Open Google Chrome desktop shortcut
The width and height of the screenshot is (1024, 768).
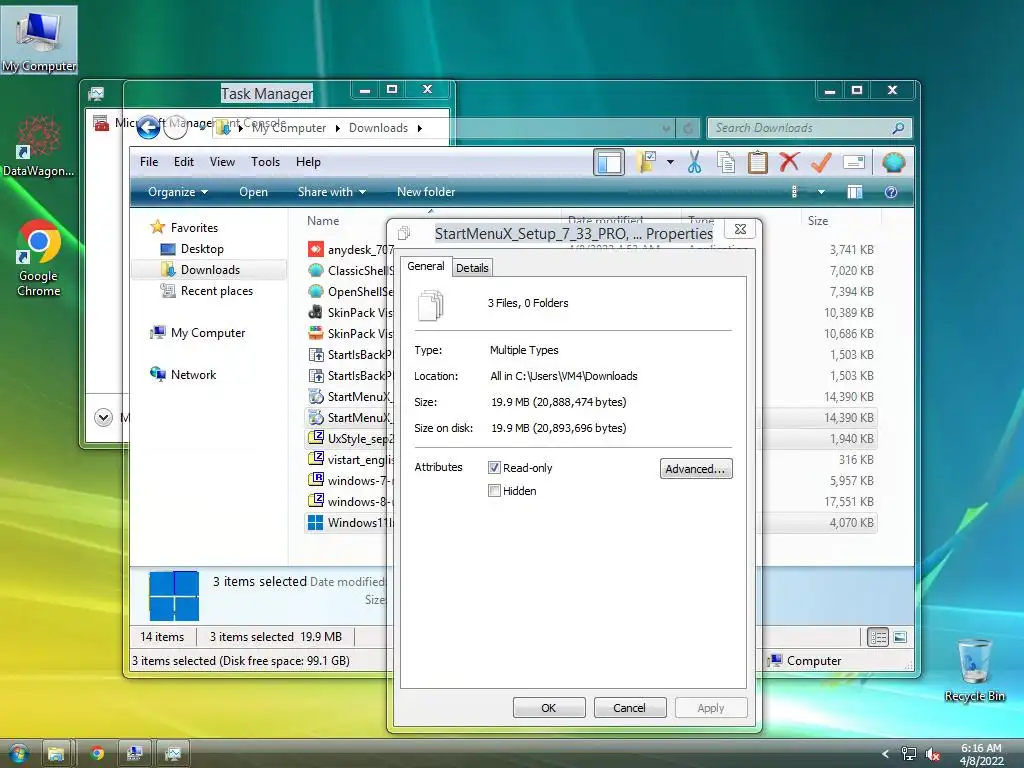pos(39,259)
